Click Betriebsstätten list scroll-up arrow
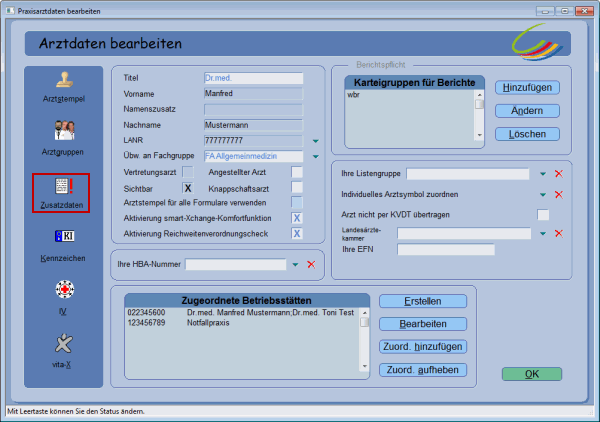Screen dimensions: 600x422 tap(365, 313)
